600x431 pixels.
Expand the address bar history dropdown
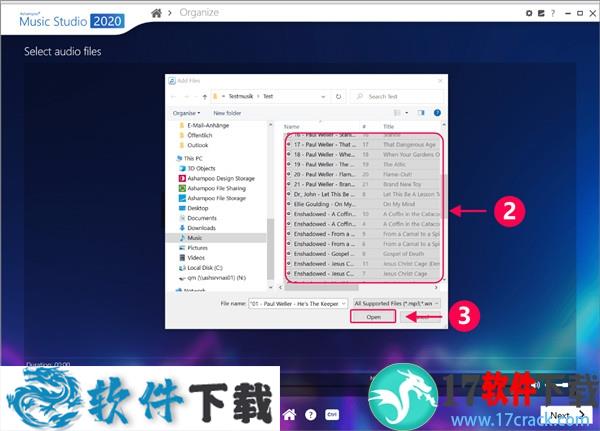[x=323, y=96]
